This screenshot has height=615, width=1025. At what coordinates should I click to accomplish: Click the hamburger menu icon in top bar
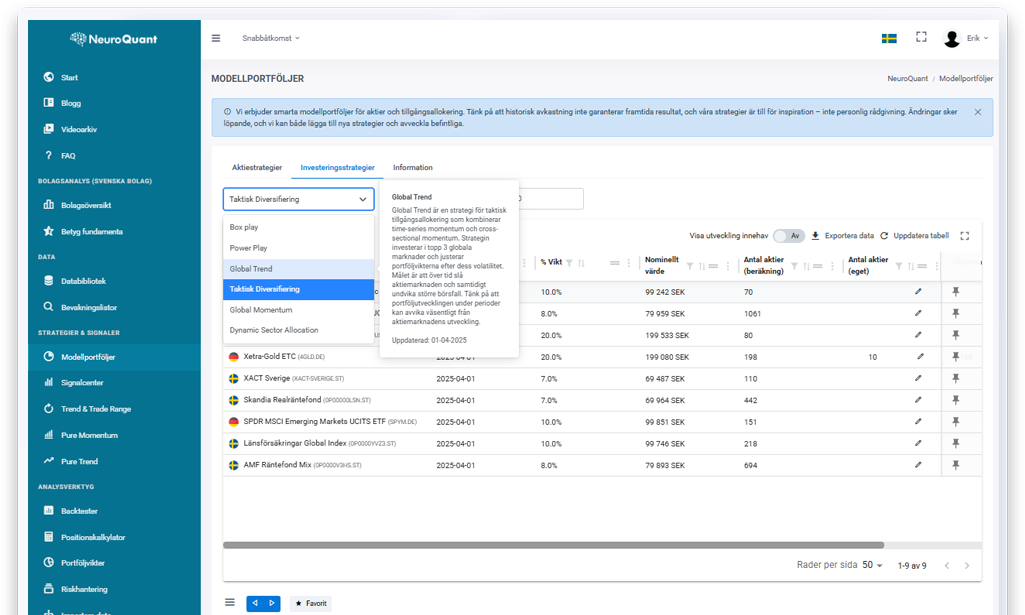[x=216, y=38]
